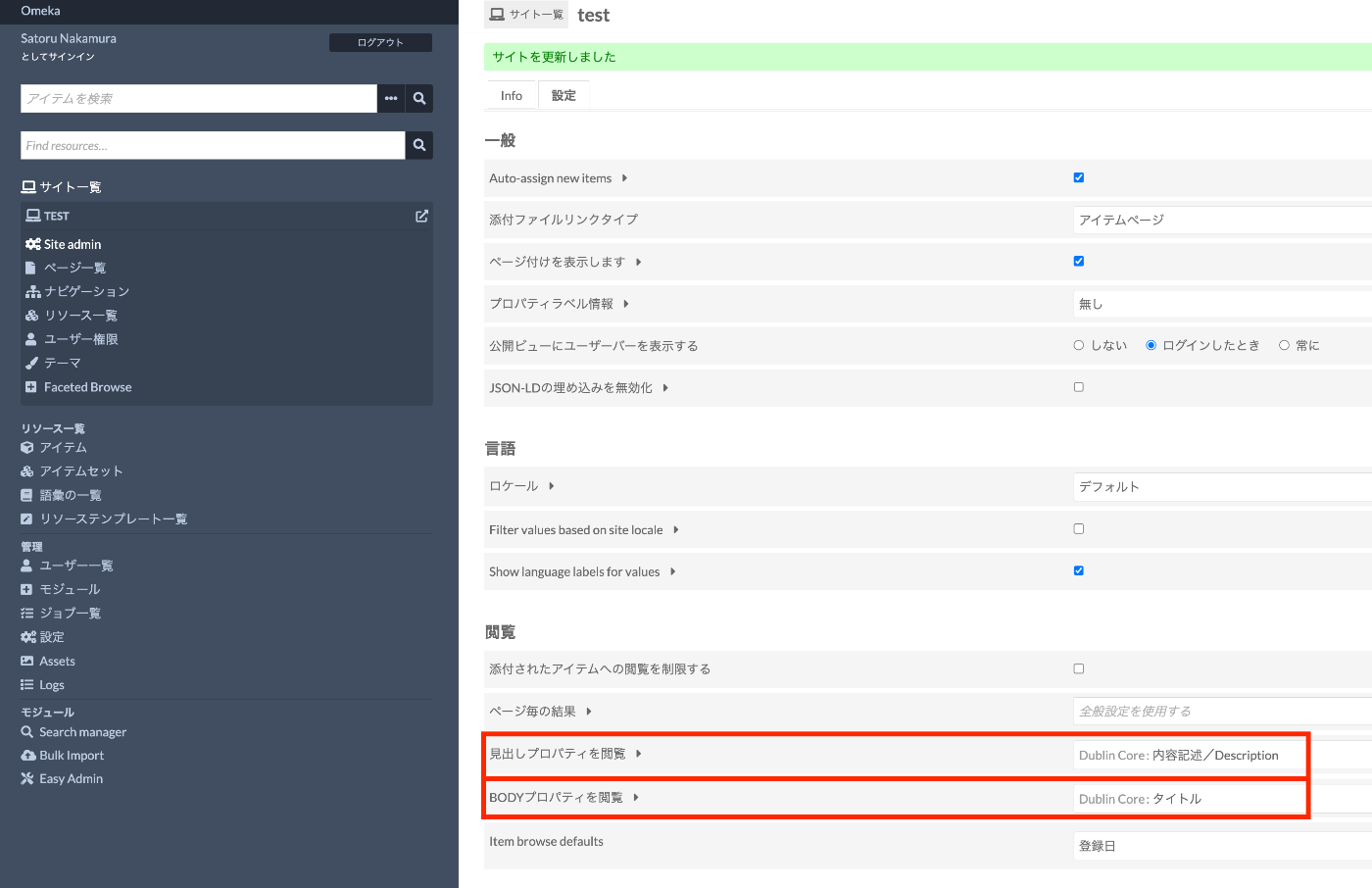
Task: Open Site admin menu entry
Action: (73, 244)
